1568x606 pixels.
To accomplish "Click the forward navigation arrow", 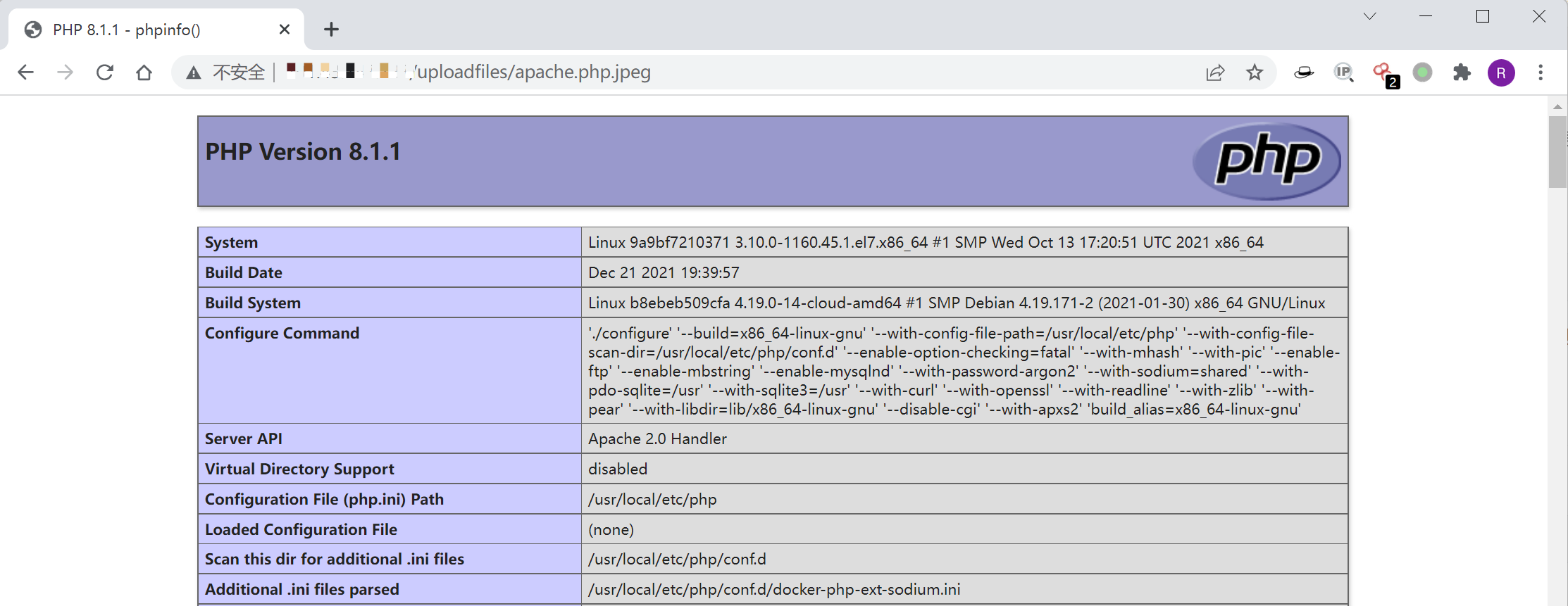I will click(66, 72).
